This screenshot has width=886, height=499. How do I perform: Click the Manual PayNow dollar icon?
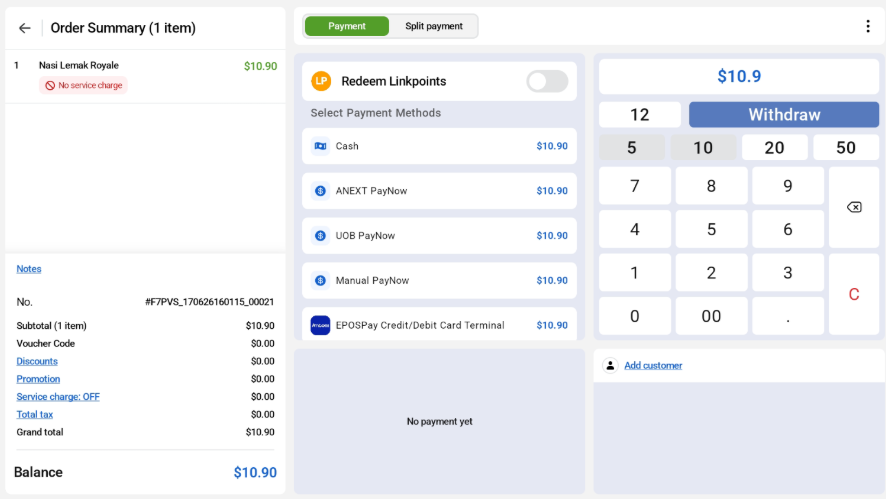tap(320, 280)
